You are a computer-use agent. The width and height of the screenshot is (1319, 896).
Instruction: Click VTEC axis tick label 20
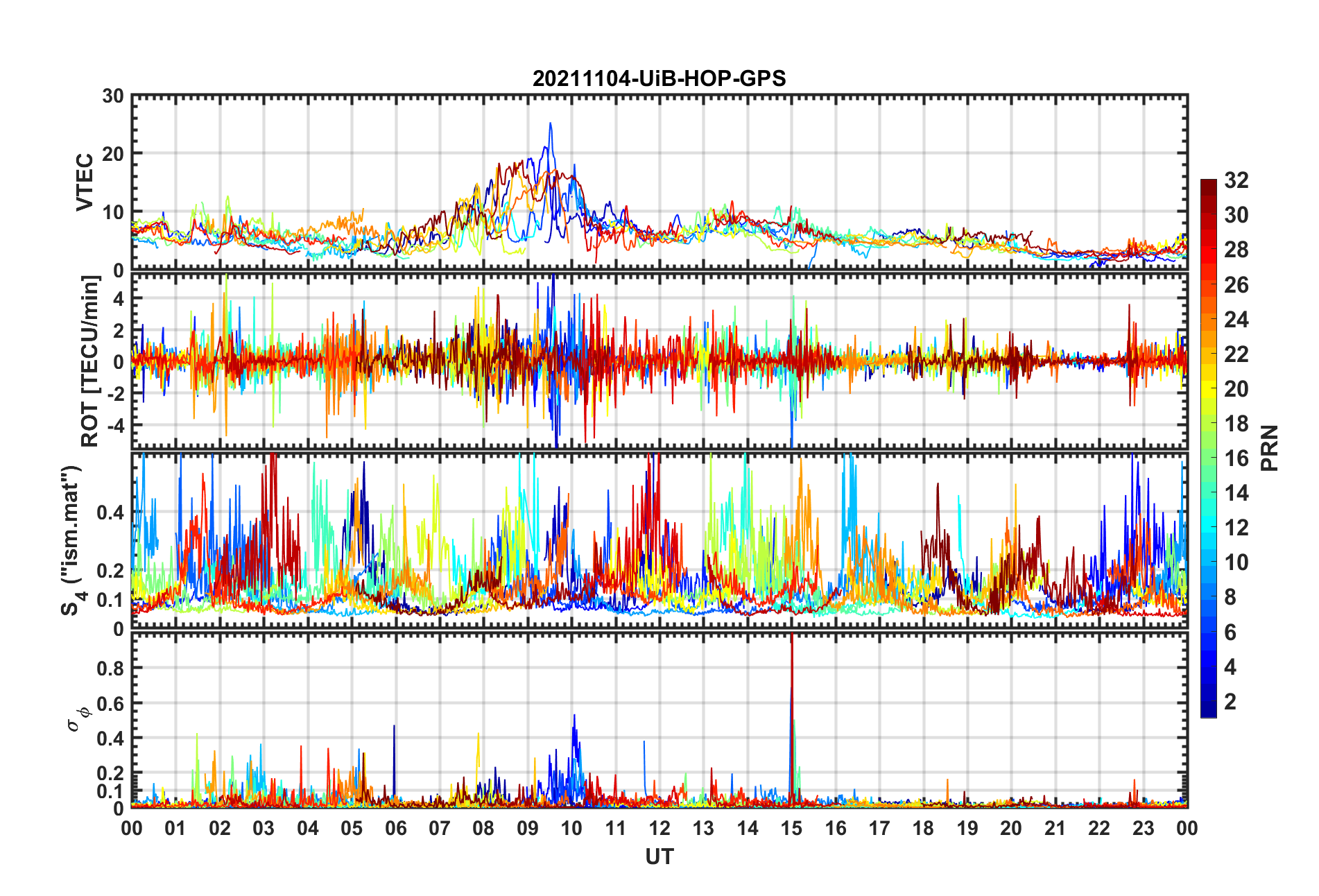(x=113, y=154)
